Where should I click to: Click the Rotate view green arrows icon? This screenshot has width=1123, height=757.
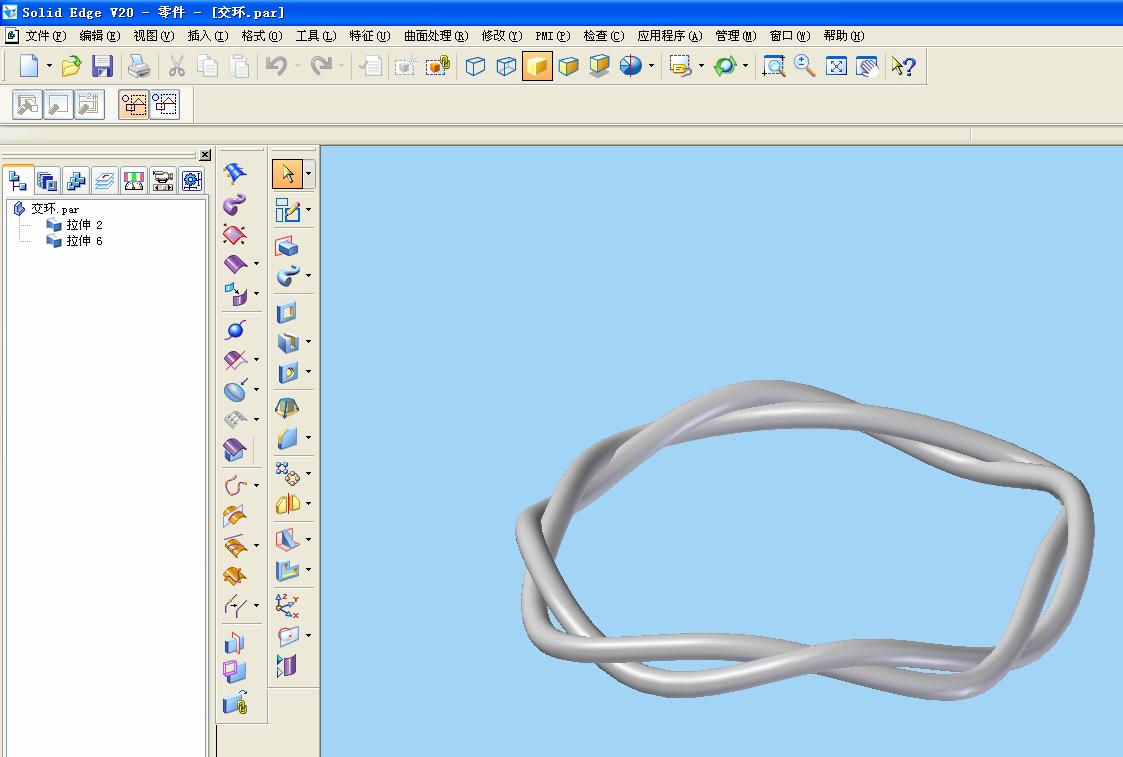click(x=725, y=66)
